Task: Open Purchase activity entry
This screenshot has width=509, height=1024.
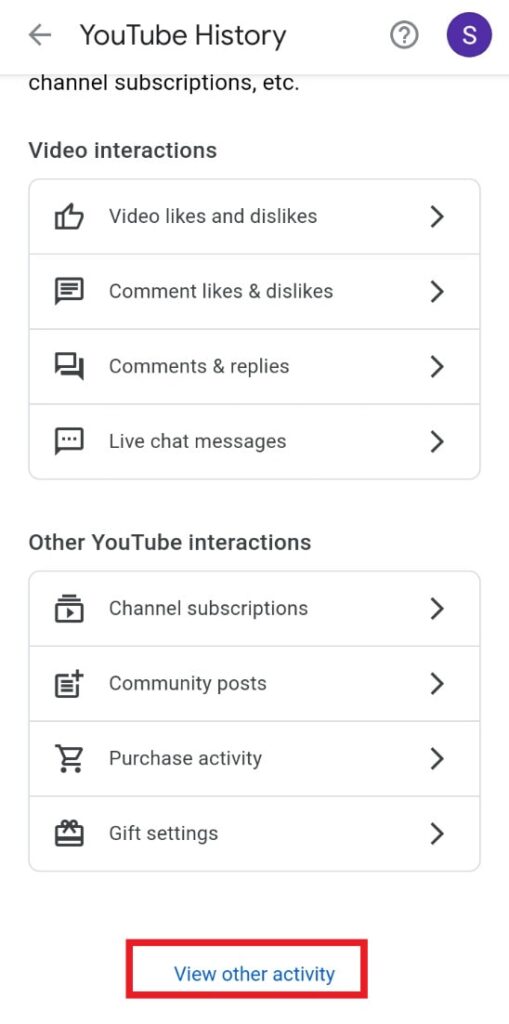Action: click(x=255, y=759)
